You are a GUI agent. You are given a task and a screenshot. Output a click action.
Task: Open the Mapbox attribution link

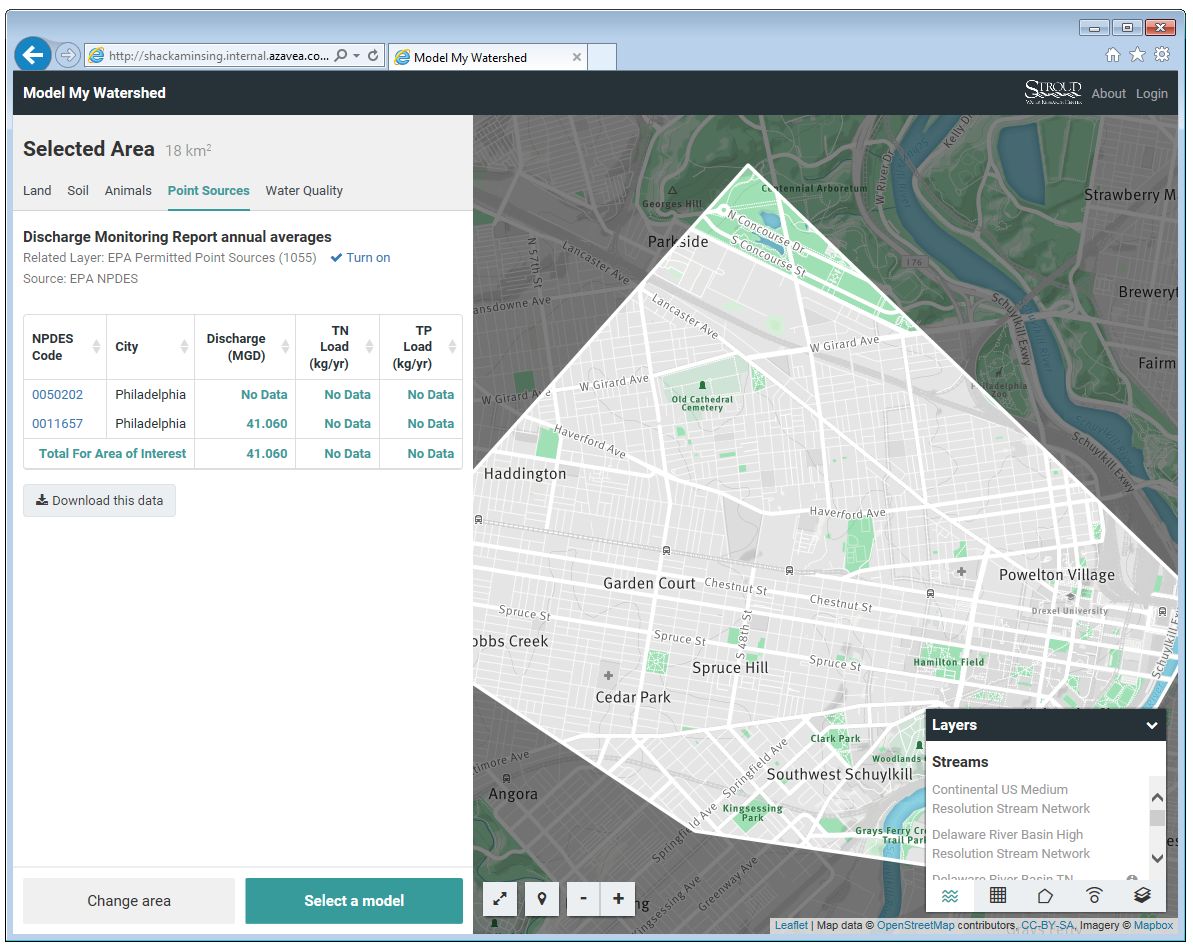[1153, 925]
